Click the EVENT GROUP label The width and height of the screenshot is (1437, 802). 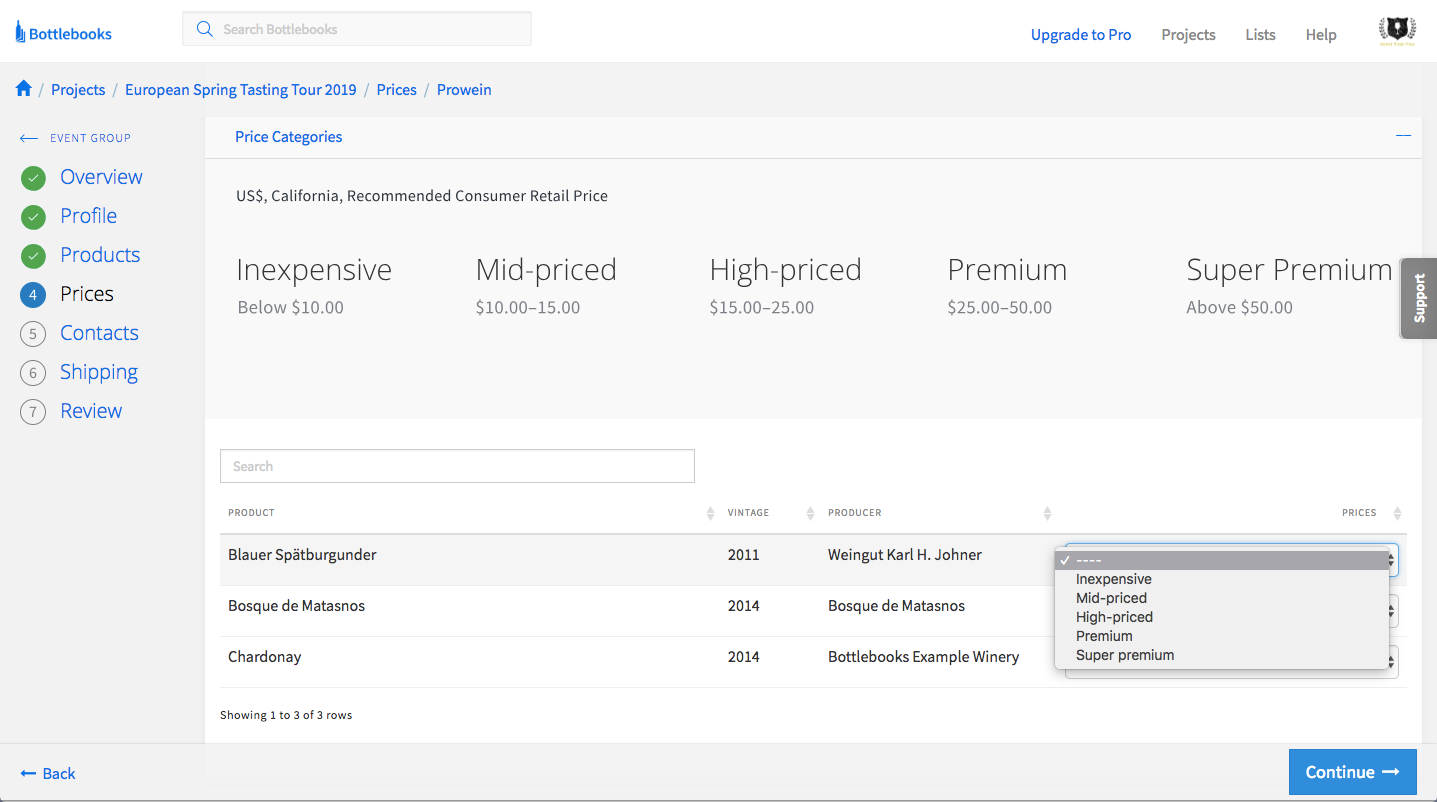[90, 138]
